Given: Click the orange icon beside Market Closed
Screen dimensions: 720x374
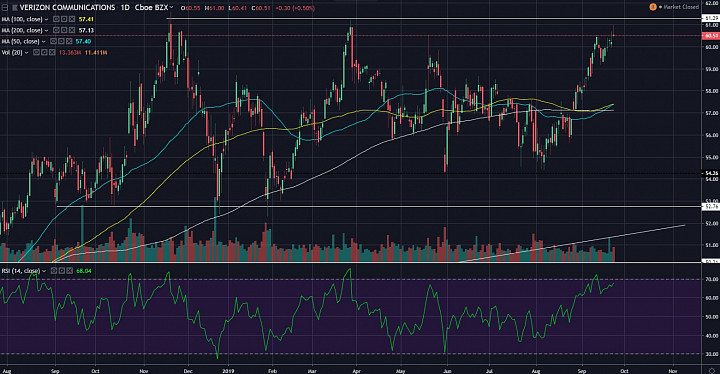Looking at the screenshot, I should coord(652,7).
